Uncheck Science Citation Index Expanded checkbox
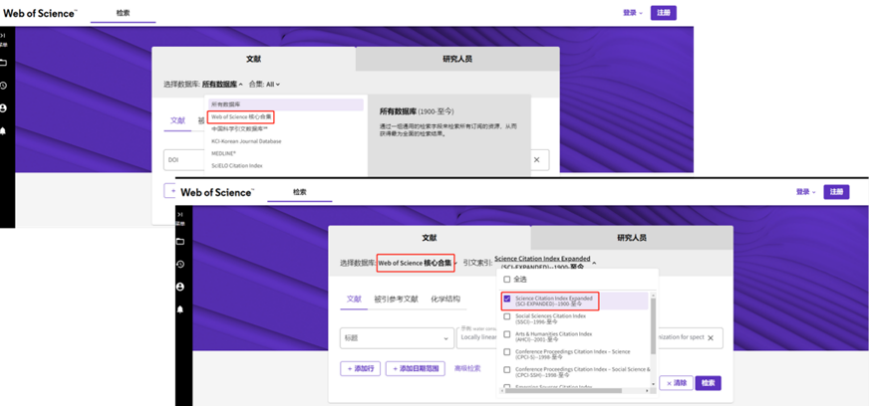 tap(507, 298)
